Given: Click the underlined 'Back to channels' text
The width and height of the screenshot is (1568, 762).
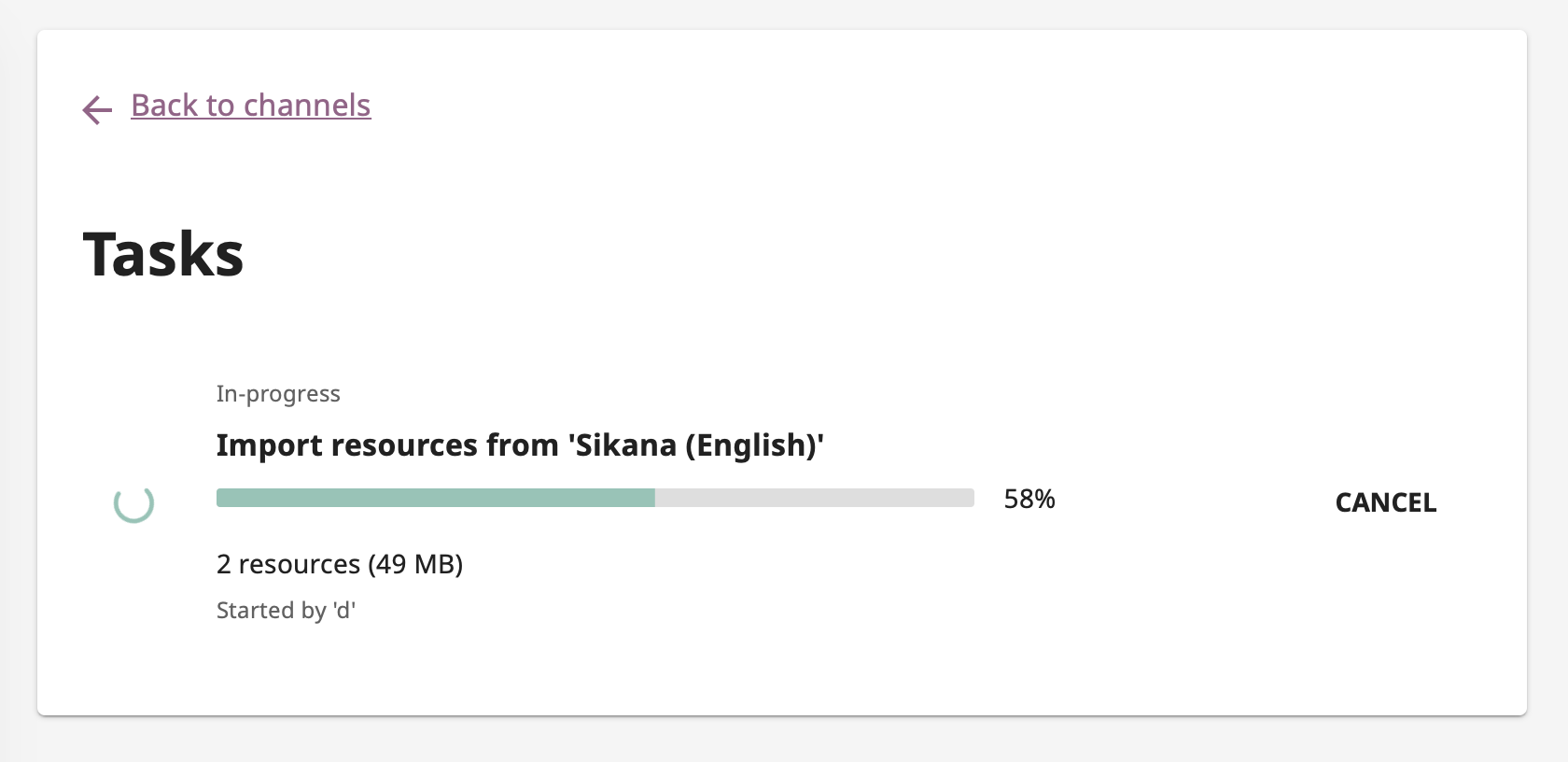Looking at the screenshot, I should click(x=250, y=106).
